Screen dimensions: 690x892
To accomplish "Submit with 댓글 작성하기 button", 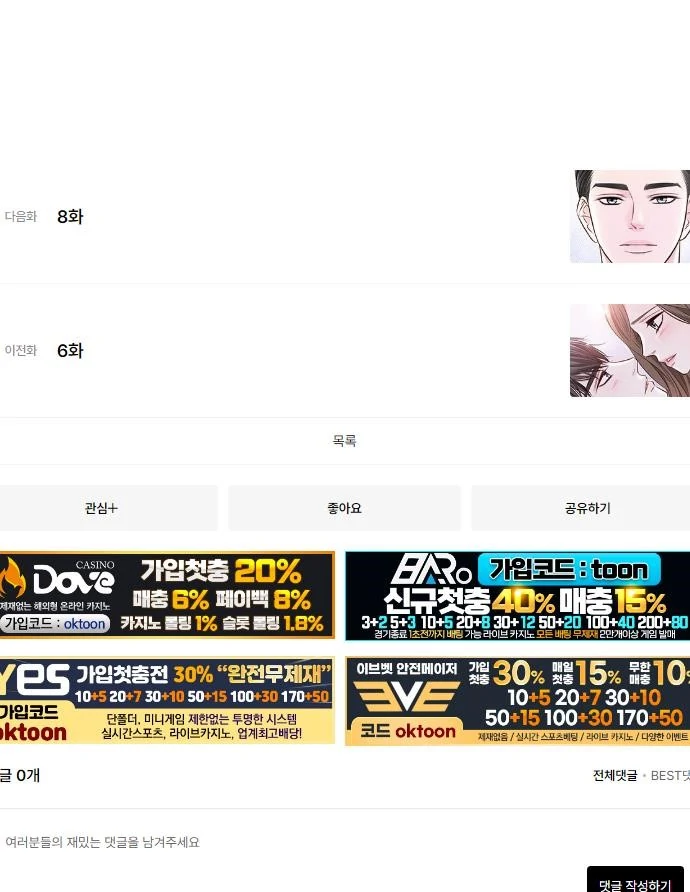I will 636,884.
